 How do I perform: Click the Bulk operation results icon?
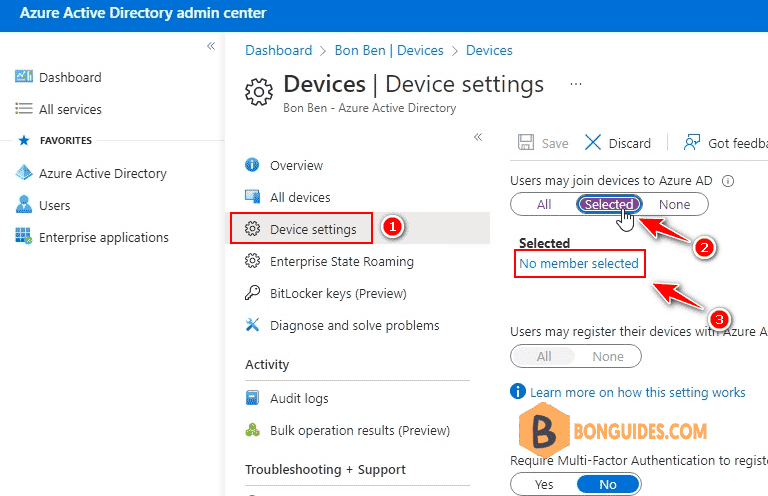coord(252,430)
